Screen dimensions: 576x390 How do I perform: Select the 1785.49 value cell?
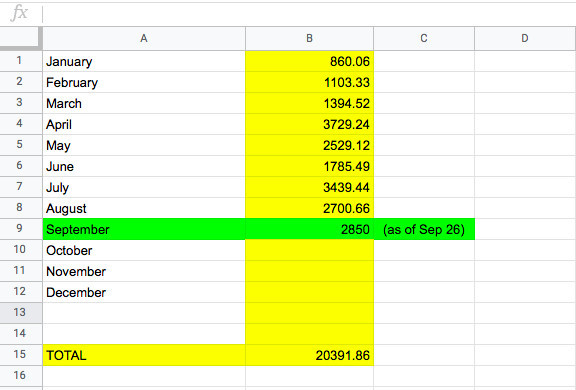310,166
